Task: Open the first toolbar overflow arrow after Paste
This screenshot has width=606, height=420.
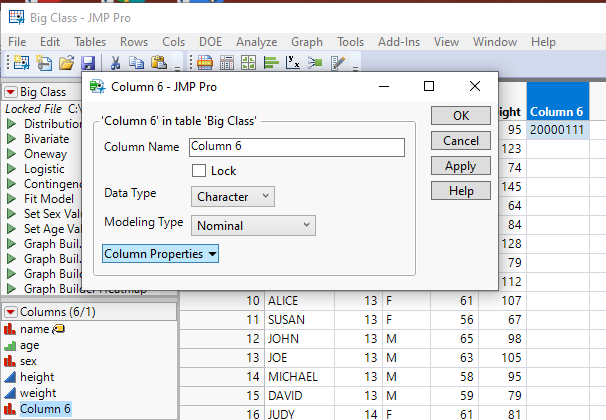Action: [177, 68]
